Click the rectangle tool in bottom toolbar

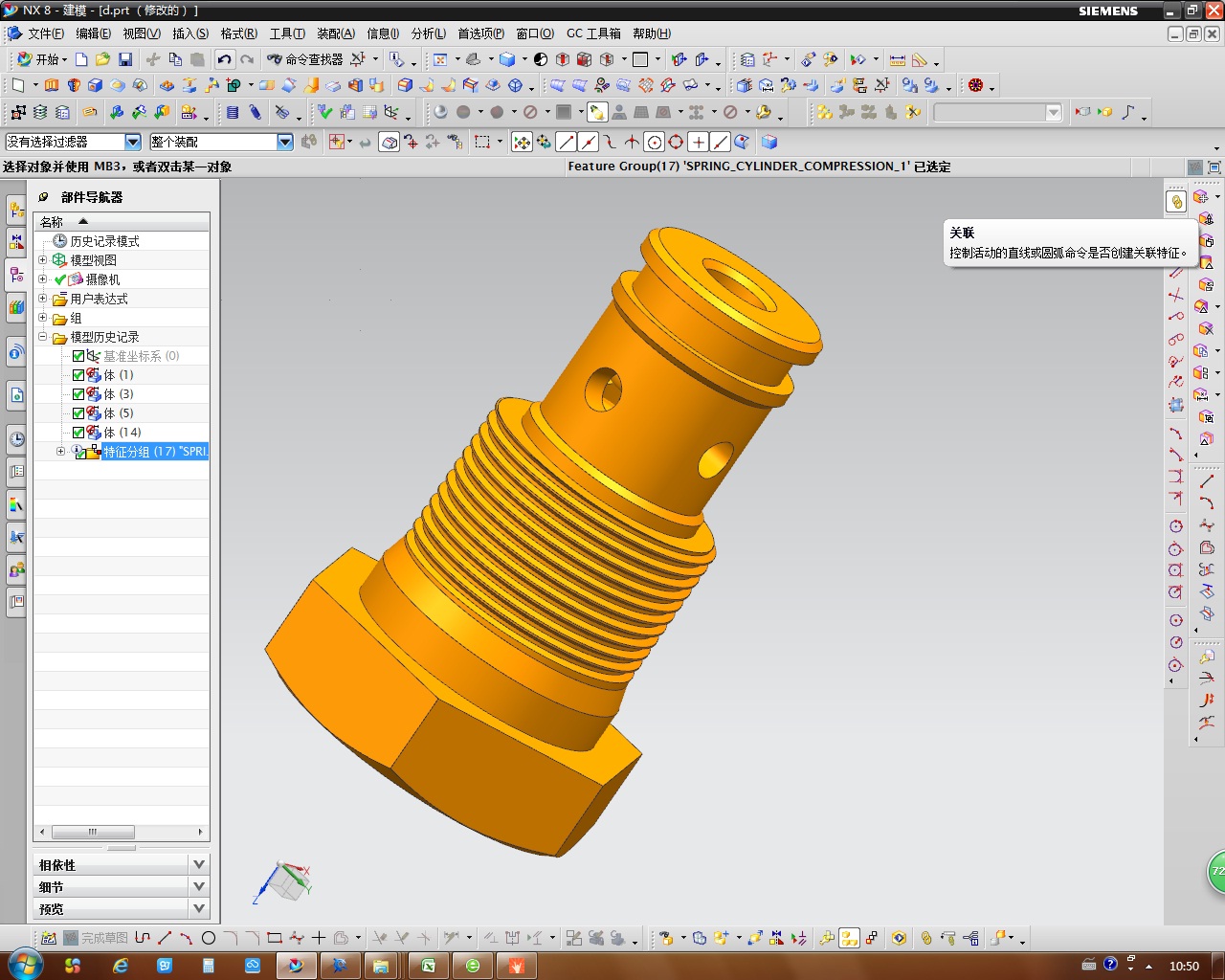click(x=275, y=938)
